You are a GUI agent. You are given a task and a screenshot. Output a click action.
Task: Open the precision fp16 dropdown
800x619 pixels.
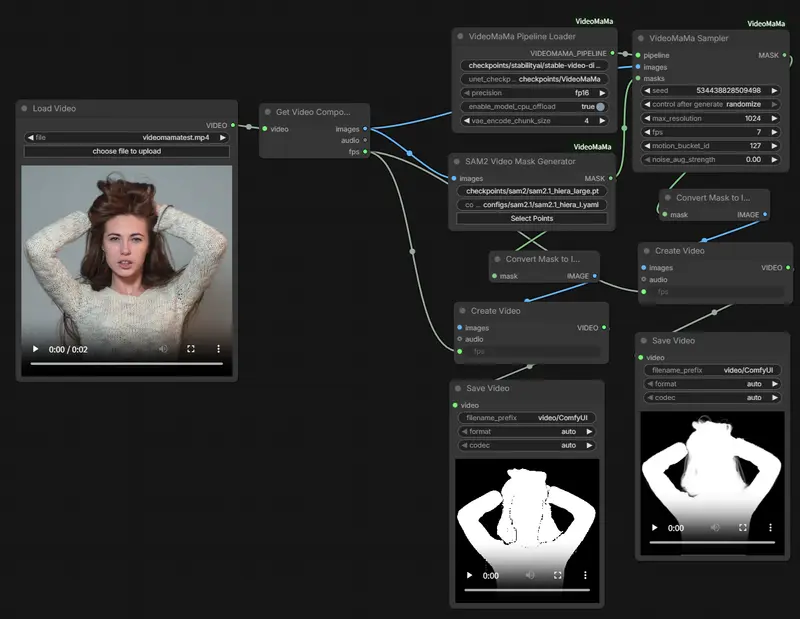tap(531, 93)
